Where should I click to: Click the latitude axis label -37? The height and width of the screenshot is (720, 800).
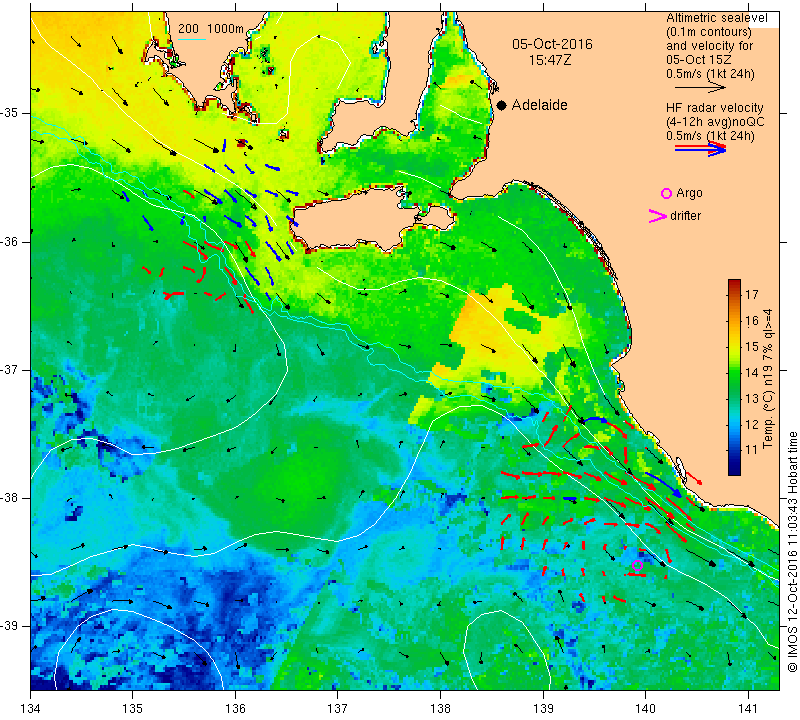tap(10, 369)
